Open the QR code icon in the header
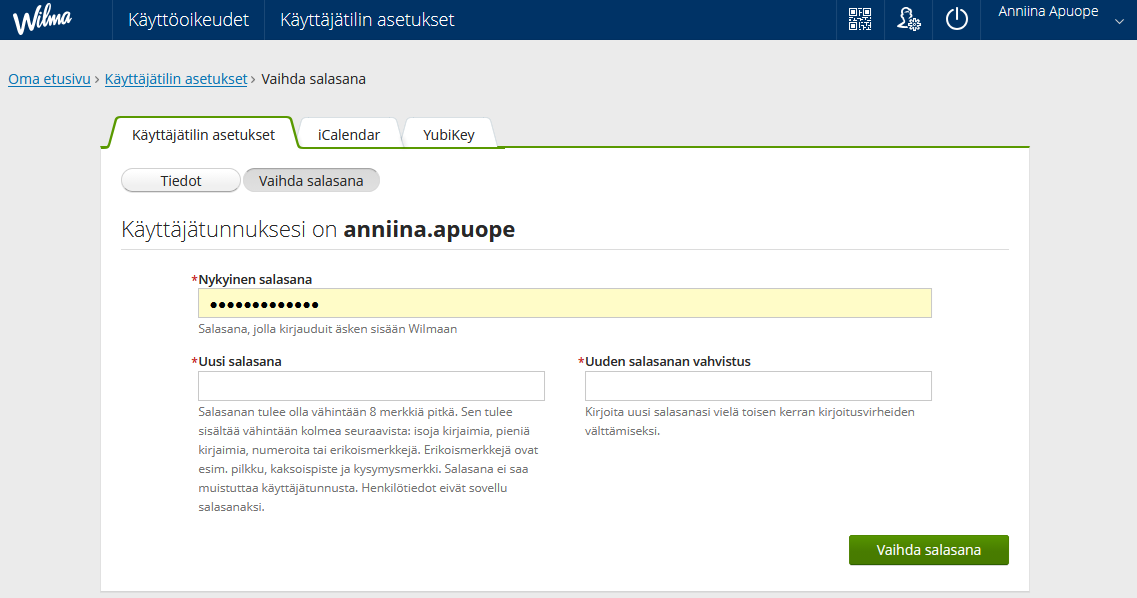The width and height of the screenshot is (1137, 598). pos(860,20)
